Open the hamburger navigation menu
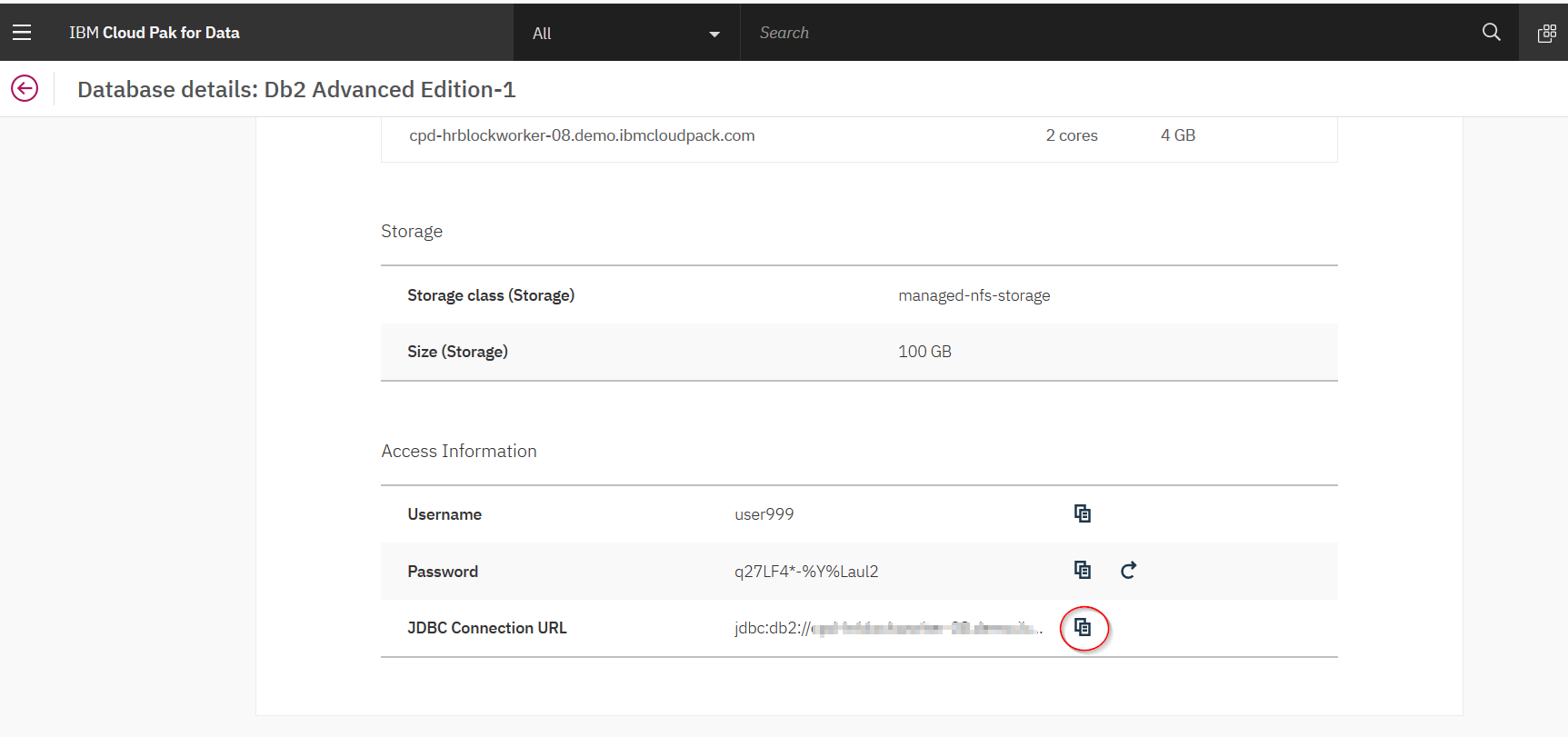The image size is (1568, 737). 22,33
